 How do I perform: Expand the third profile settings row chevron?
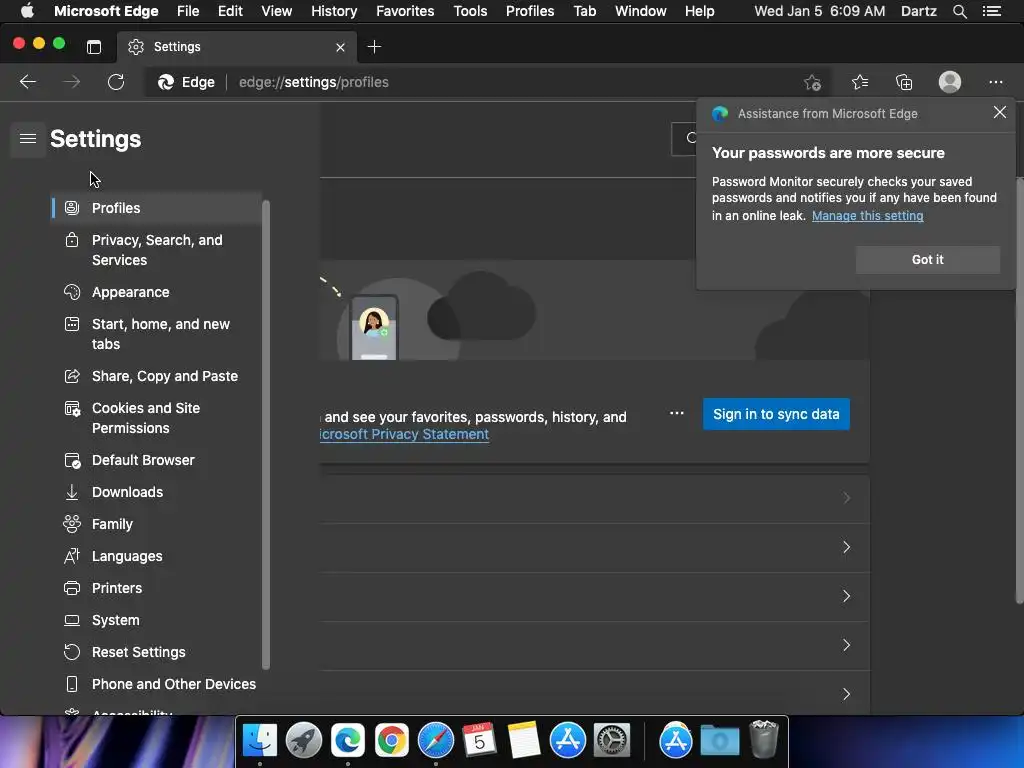coord(846,596)
